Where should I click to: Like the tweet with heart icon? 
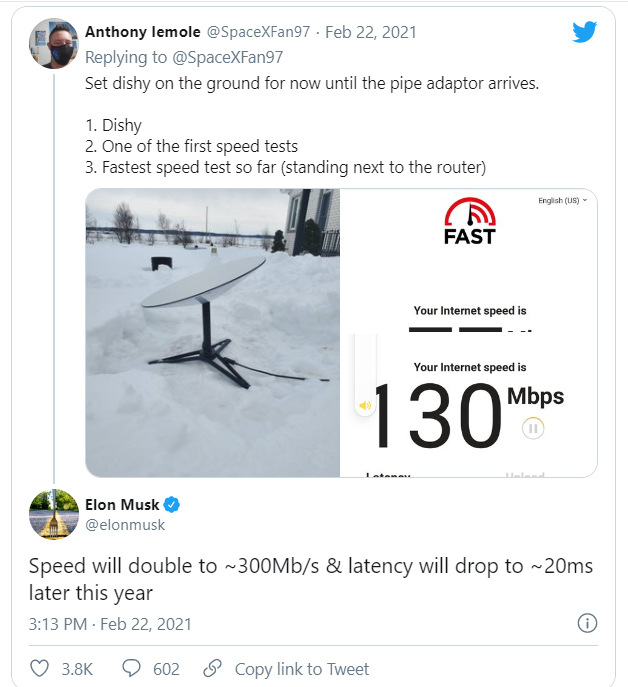[40, 668]
